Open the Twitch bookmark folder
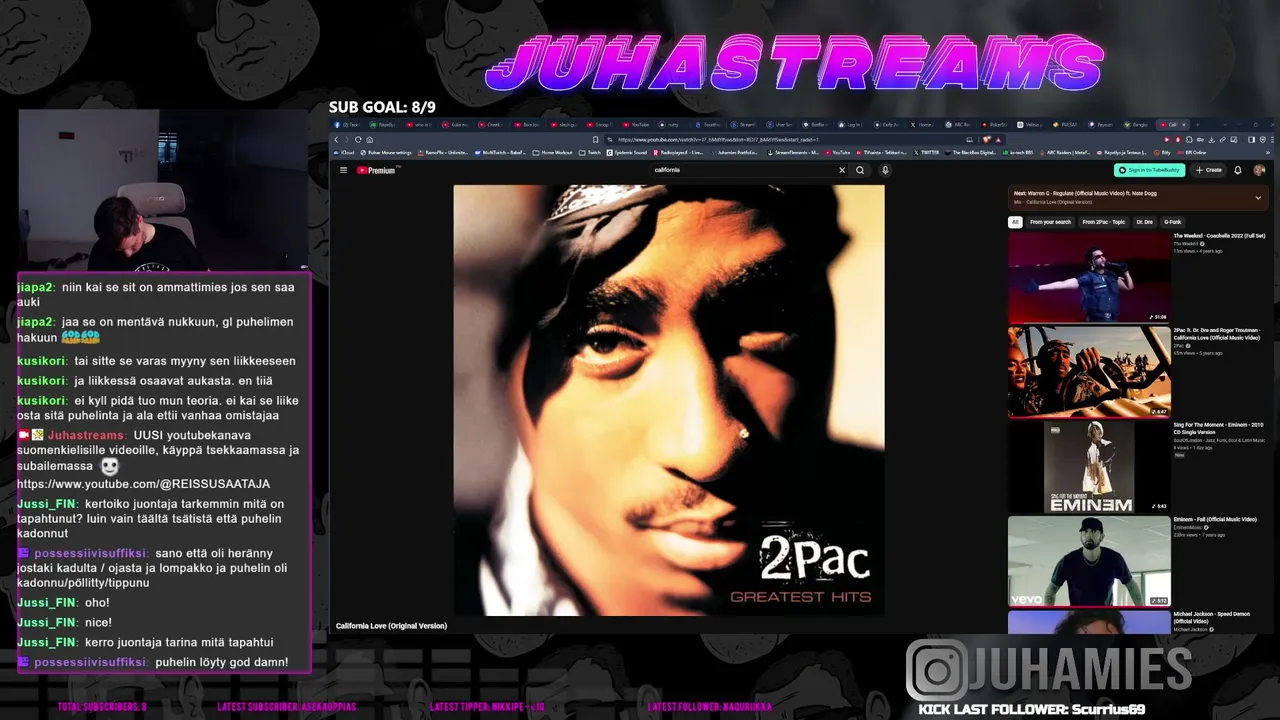The height and width of the screenshot is (720, 1280). tap(589, 152)
